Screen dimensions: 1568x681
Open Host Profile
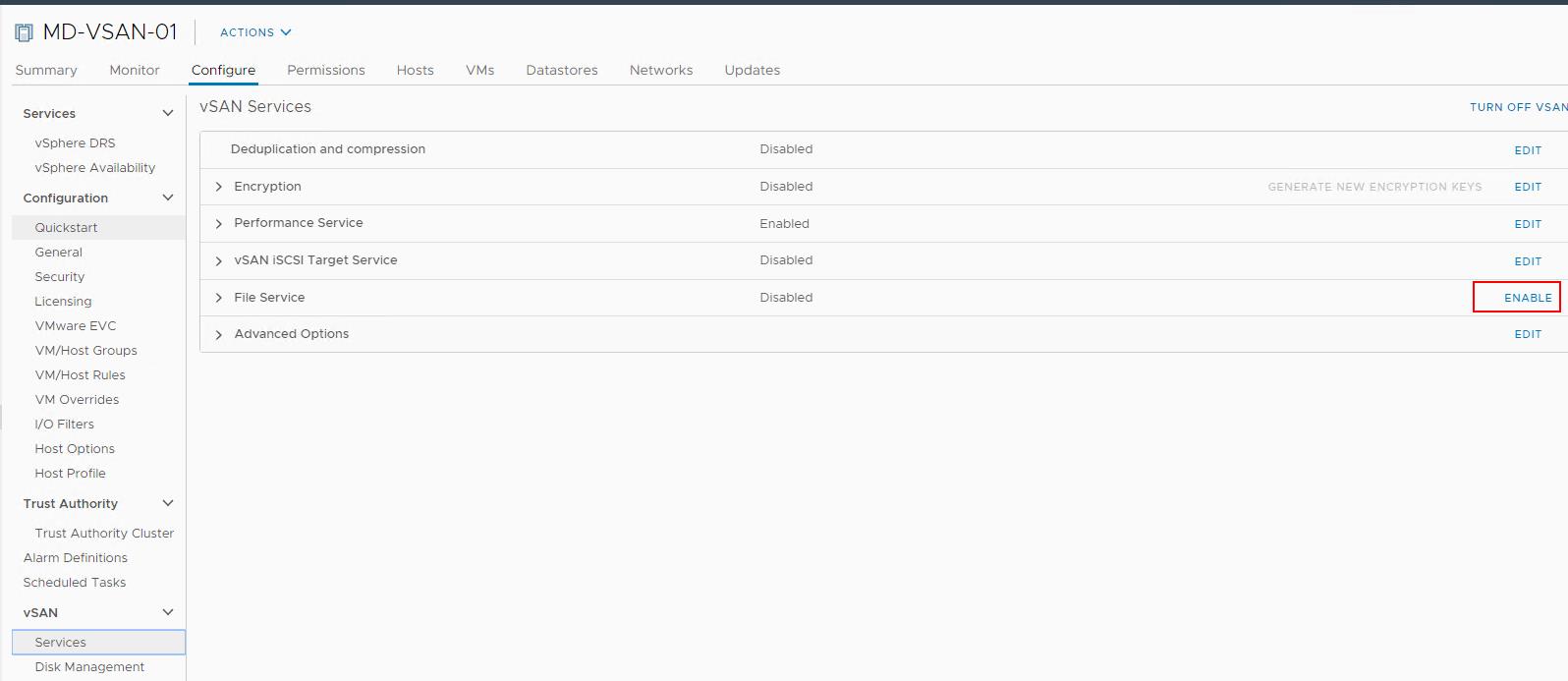pyautogui.click(x=70, y=473)
